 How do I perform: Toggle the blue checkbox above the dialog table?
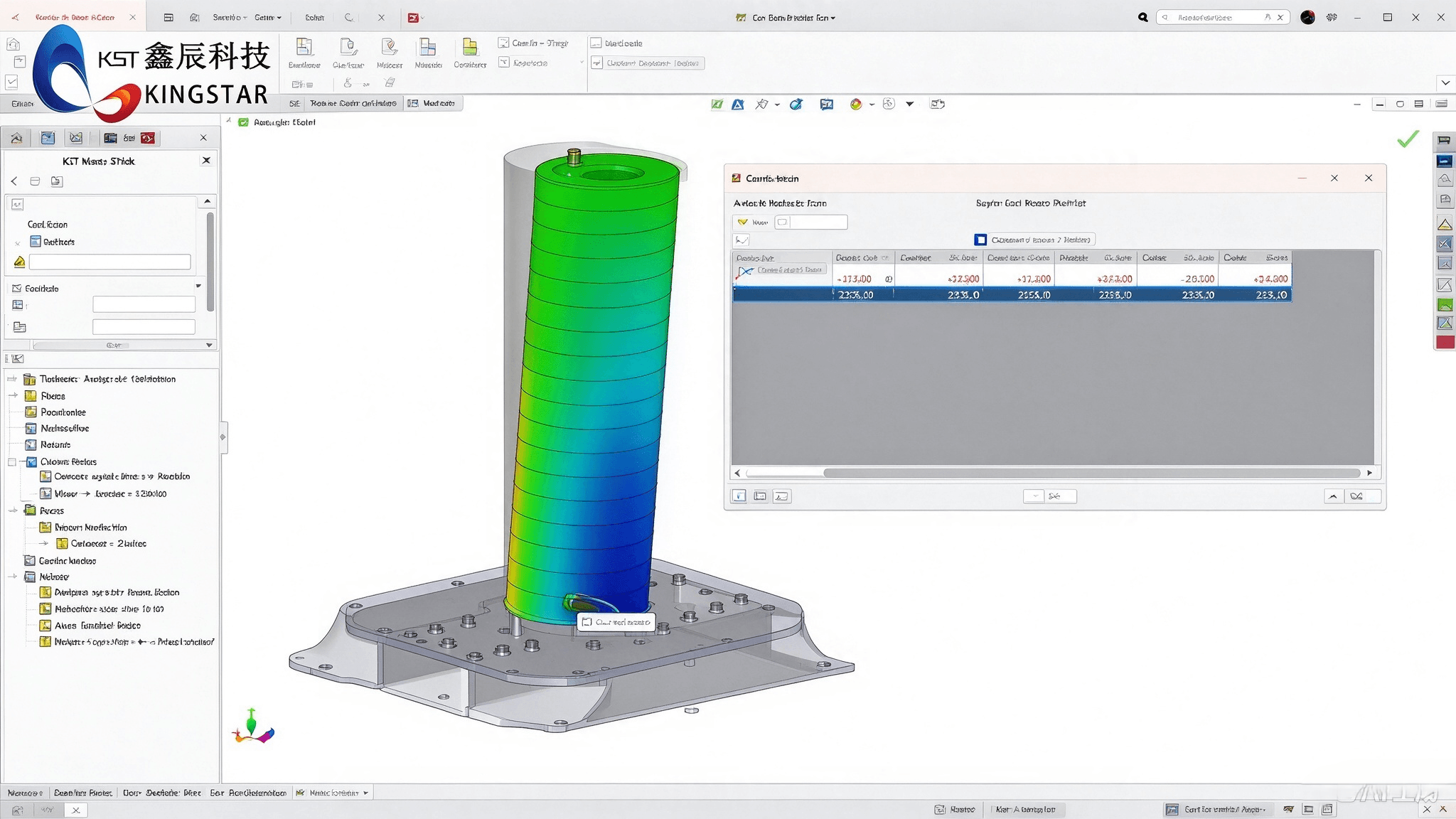tap(980, 240)
